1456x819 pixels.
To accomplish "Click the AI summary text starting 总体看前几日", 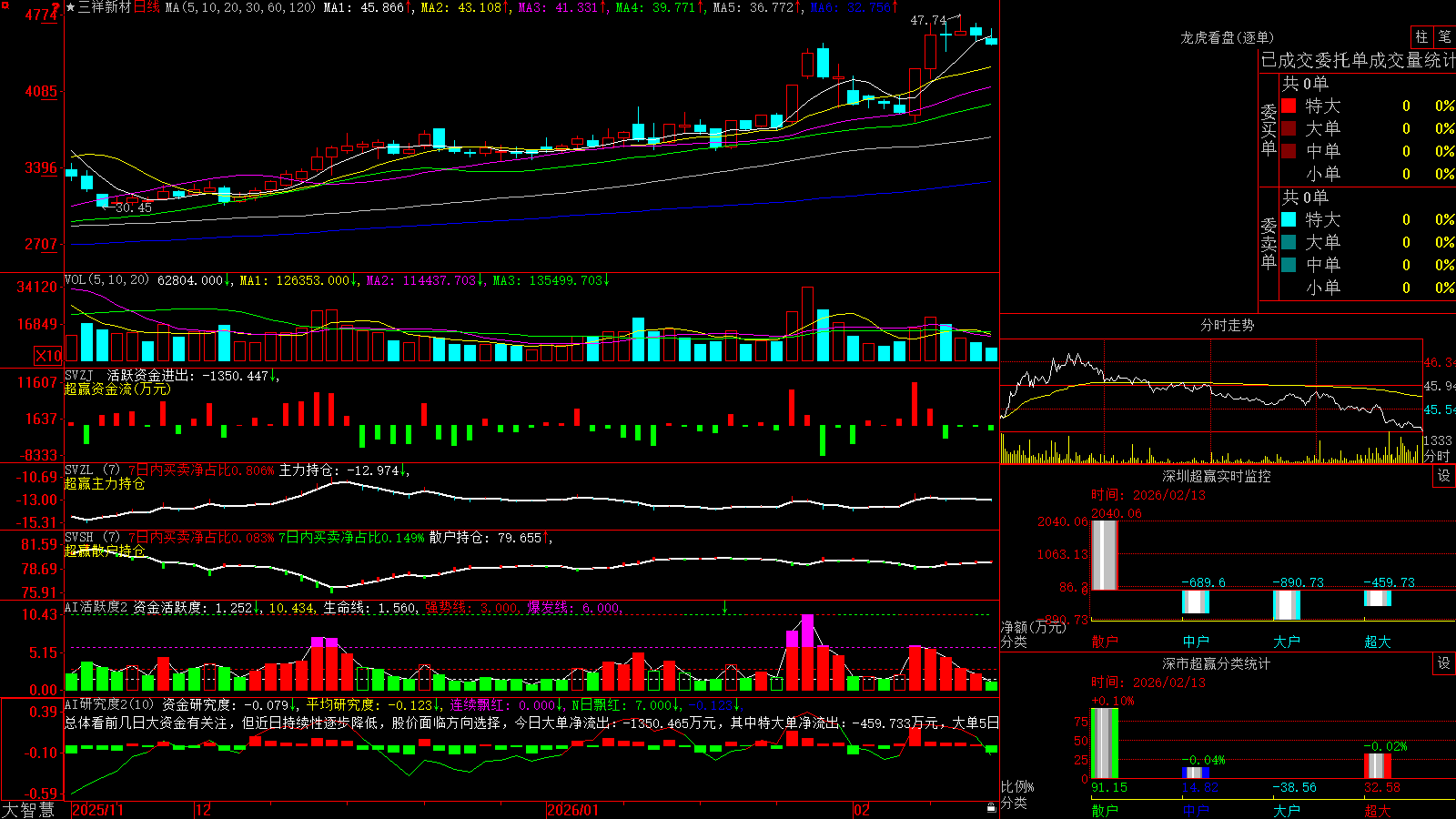I will click(x=531, y=723).
